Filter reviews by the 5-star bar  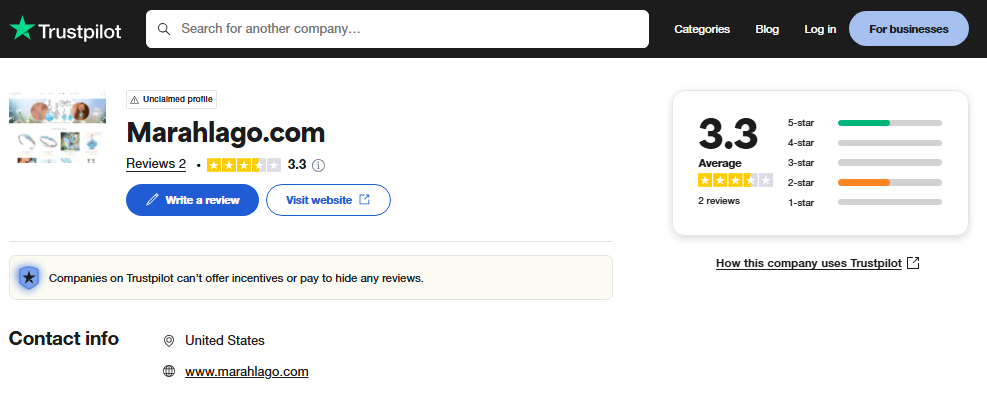[x=889, y=123]
